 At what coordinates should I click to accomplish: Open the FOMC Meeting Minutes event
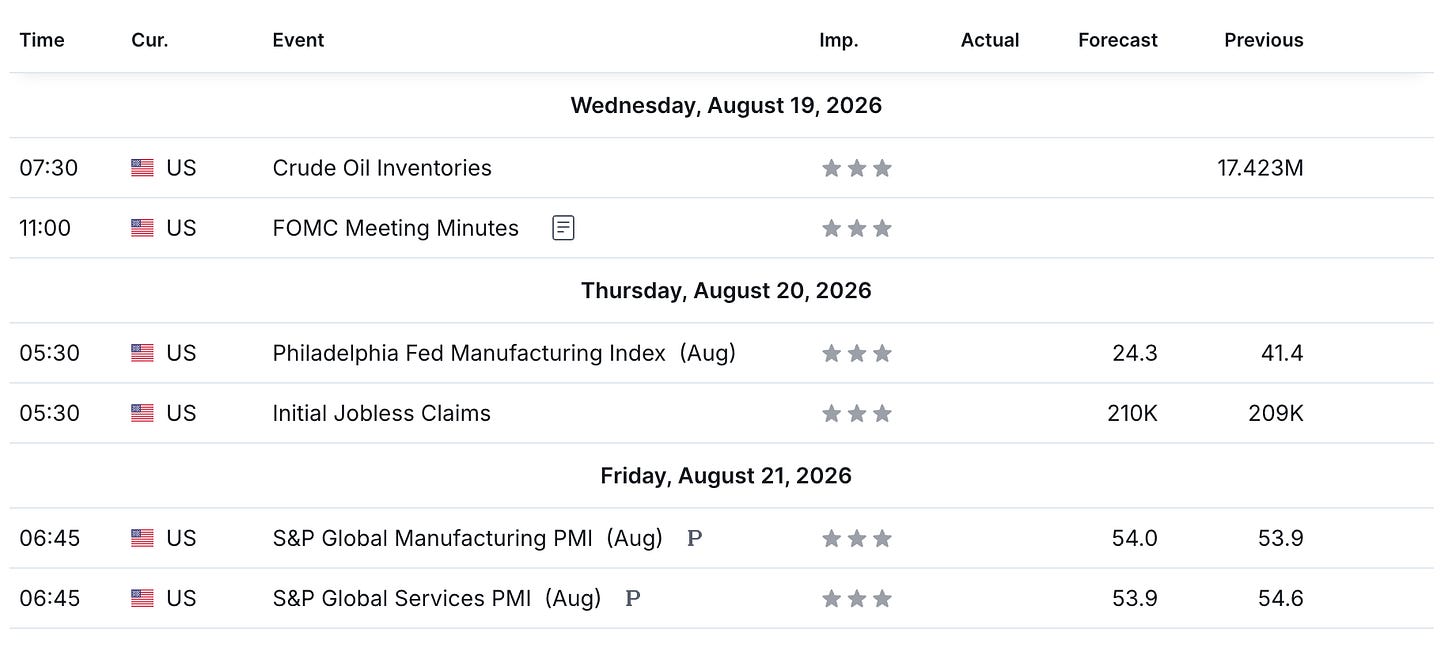[x=395, y=228]
